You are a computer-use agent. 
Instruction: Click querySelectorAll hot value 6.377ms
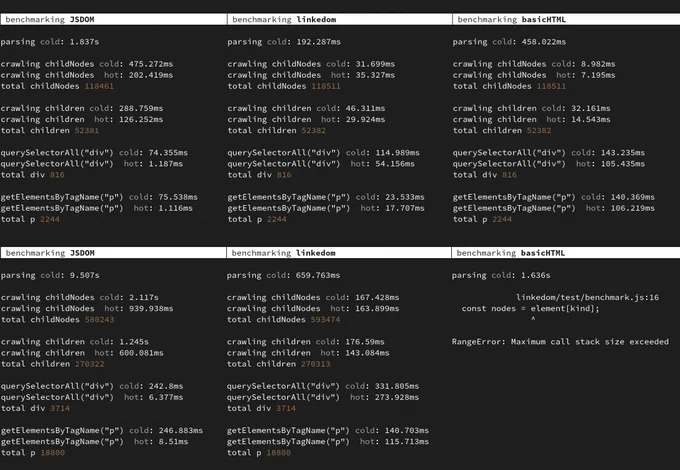(166, 398)
